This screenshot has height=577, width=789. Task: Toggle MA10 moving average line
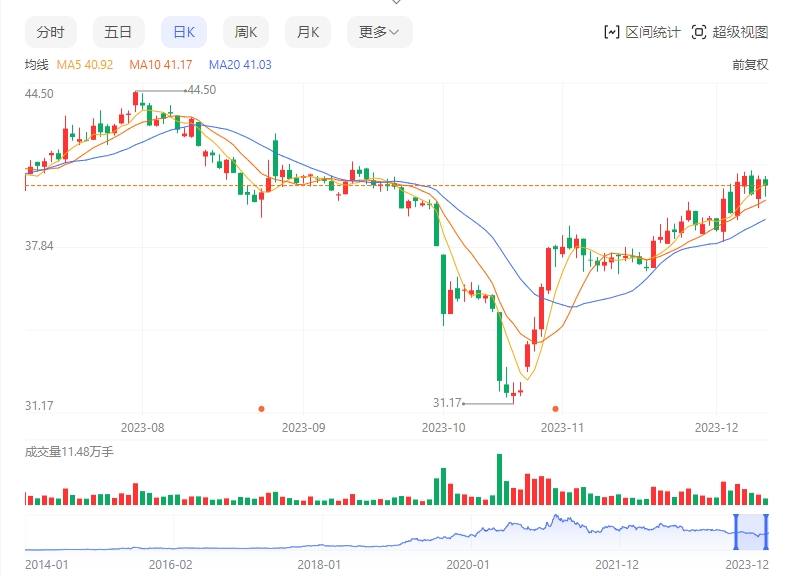pos(160,65)
